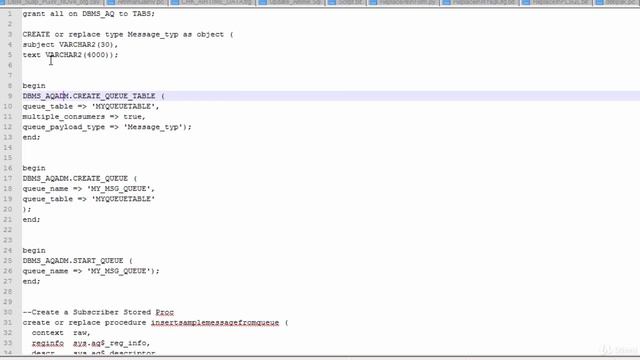The width and height of the screenshot is (640, 360).
Task: Click the 'grant all on DBMS_AQ to TABS;' line
Action: [89, 14]
